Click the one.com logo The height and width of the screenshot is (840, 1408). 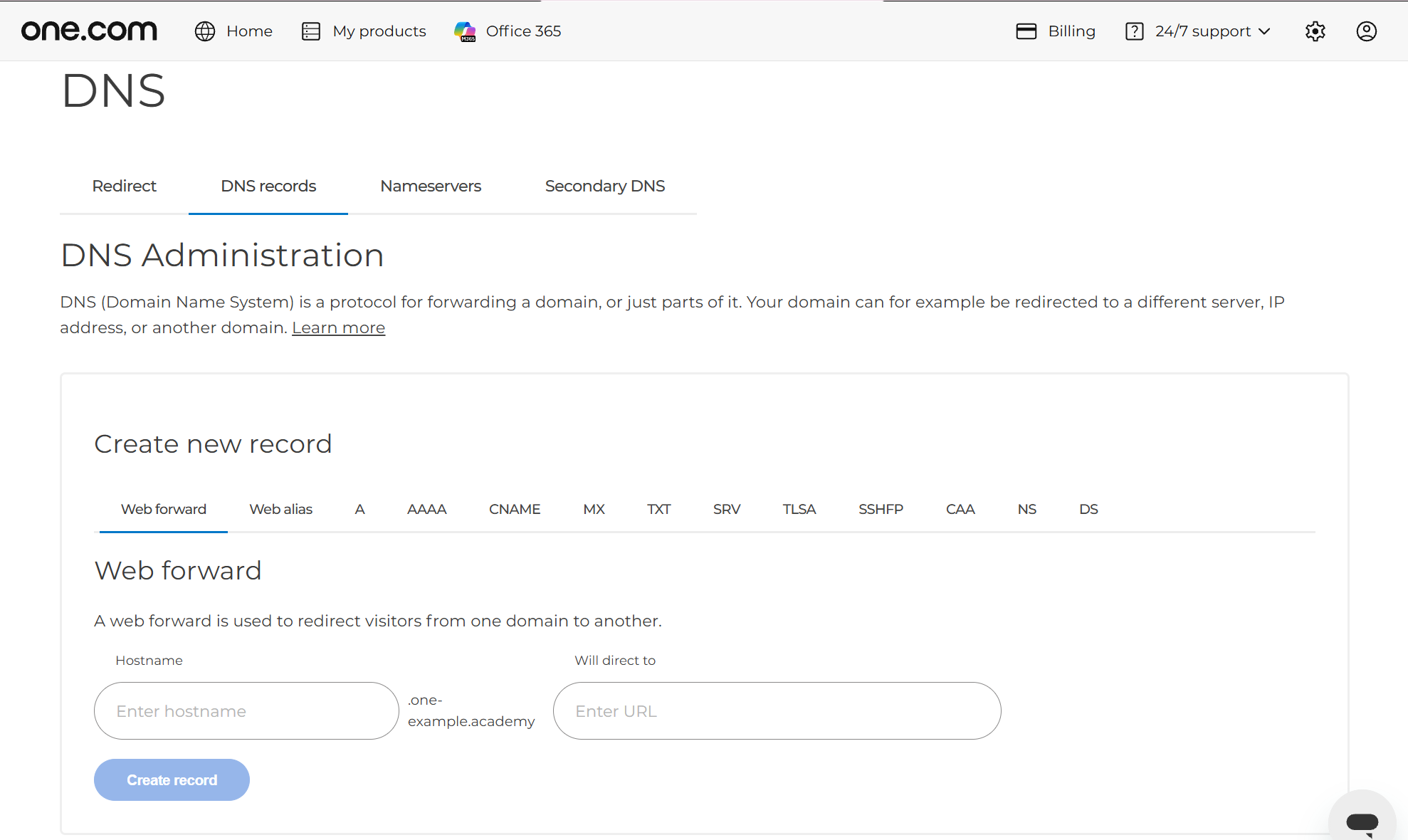coord(89,31)
